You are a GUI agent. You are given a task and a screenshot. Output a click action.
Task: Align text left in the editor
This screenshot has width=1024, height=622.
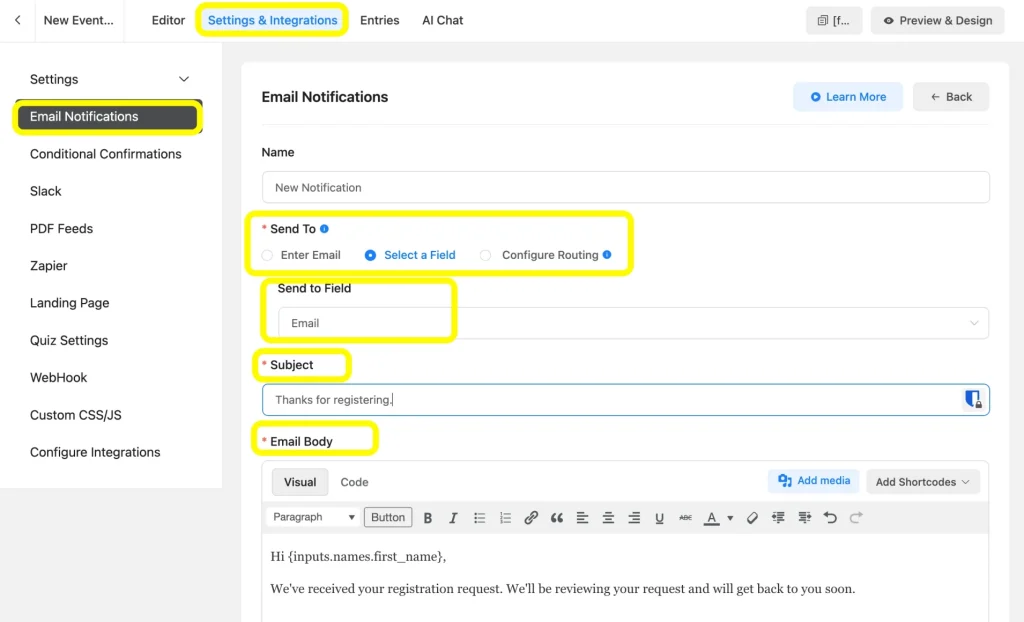(x=583, y=517)
